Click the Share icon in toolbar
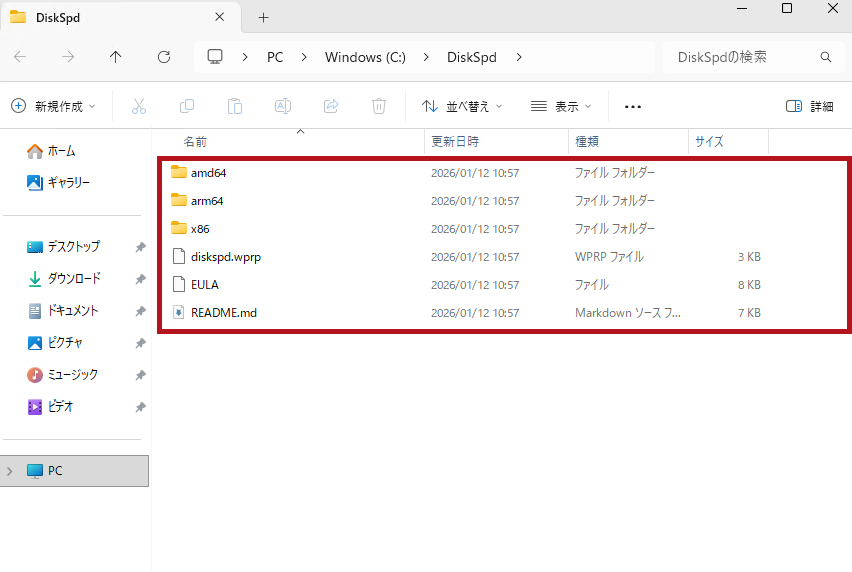852x572 pixels. pyautogui.click(x=331, y=106)
